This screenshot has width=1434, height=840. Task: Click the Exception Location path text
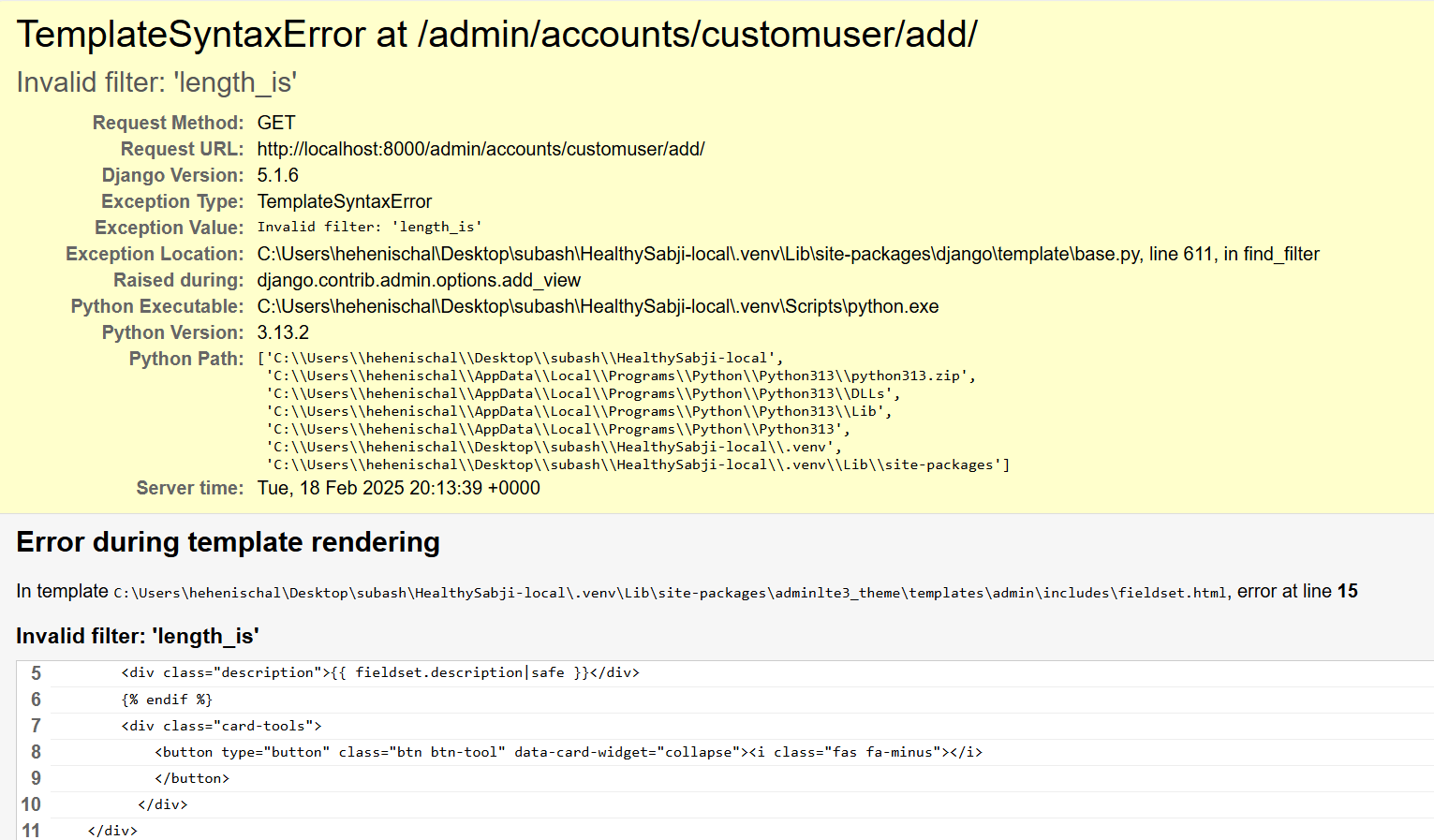(787, 254)
